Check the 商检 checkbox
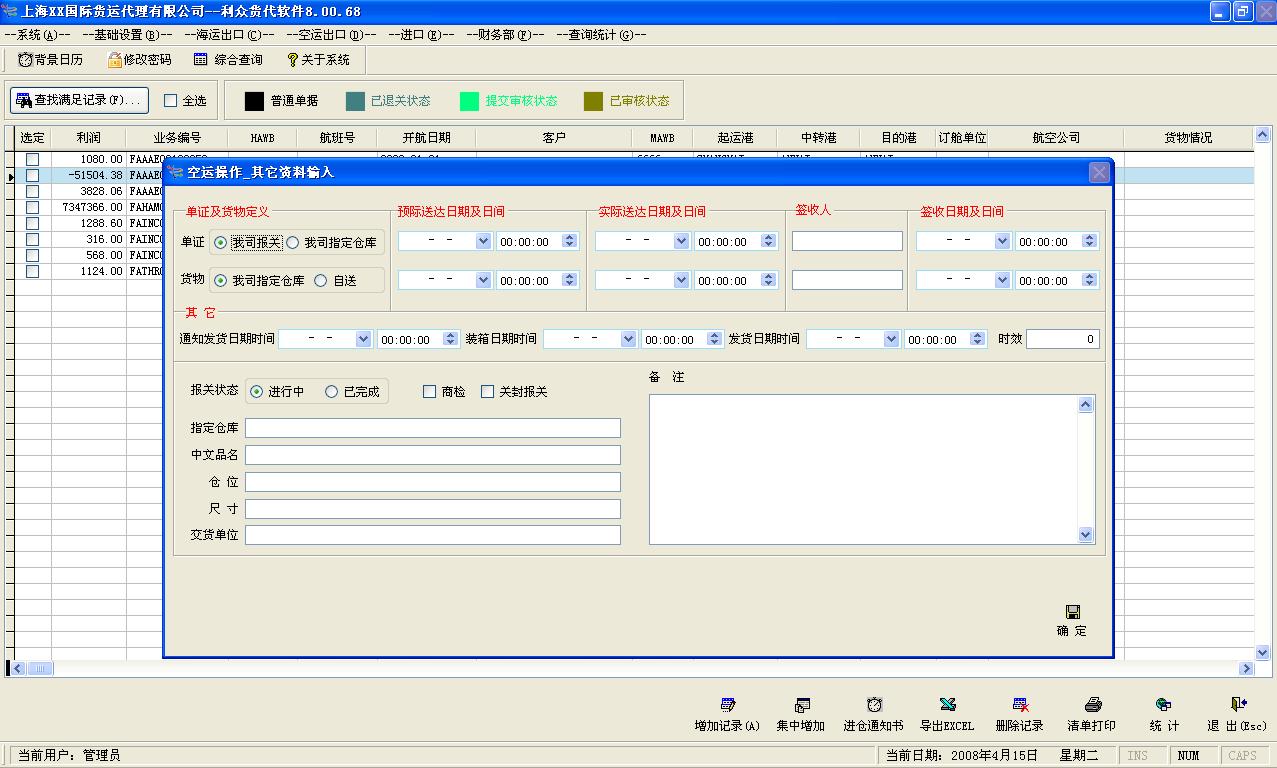 [x=430, y=392]
